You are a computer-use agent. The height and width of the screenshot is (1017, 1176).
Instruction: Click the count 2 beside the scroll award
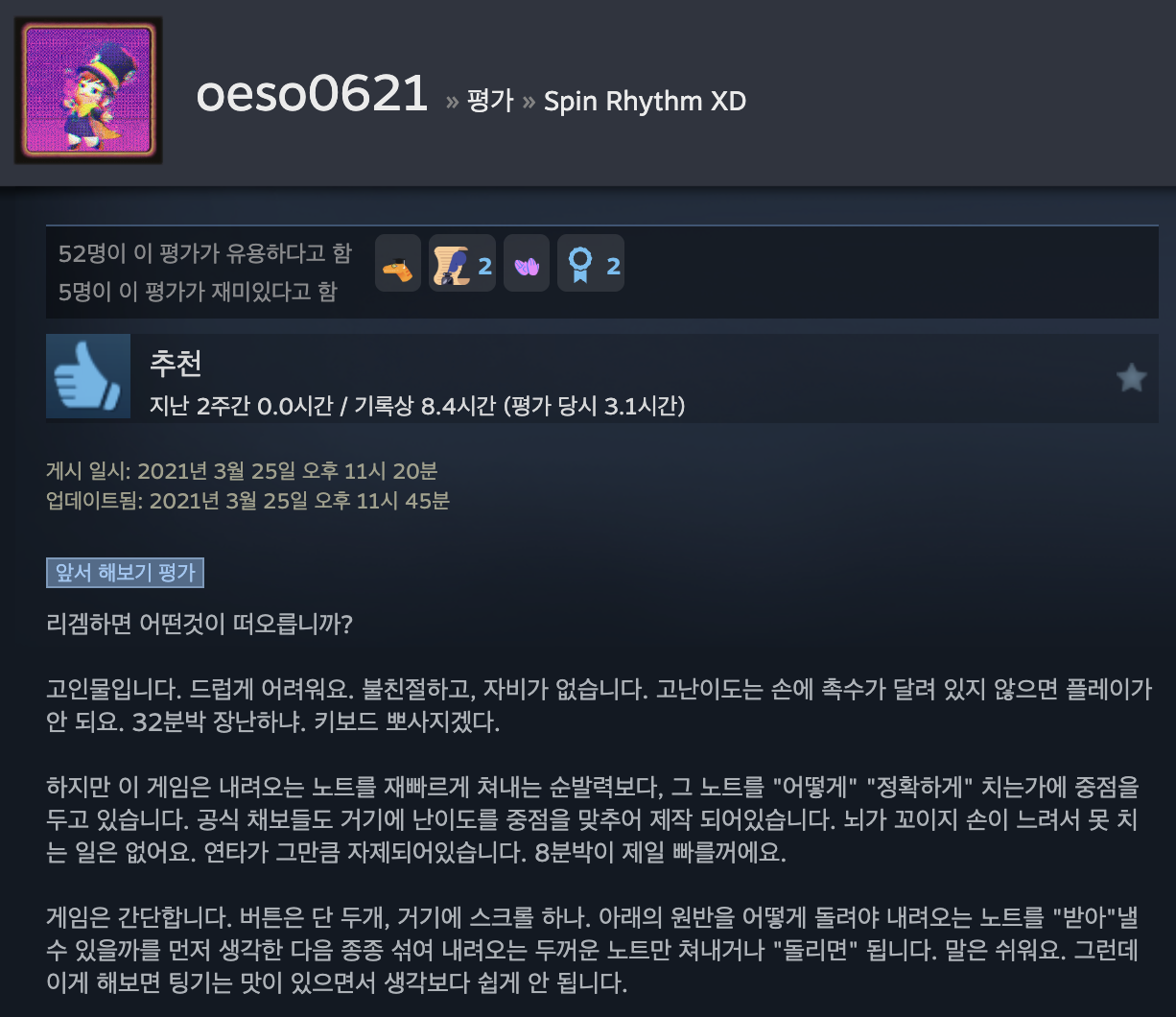[484, 266]
